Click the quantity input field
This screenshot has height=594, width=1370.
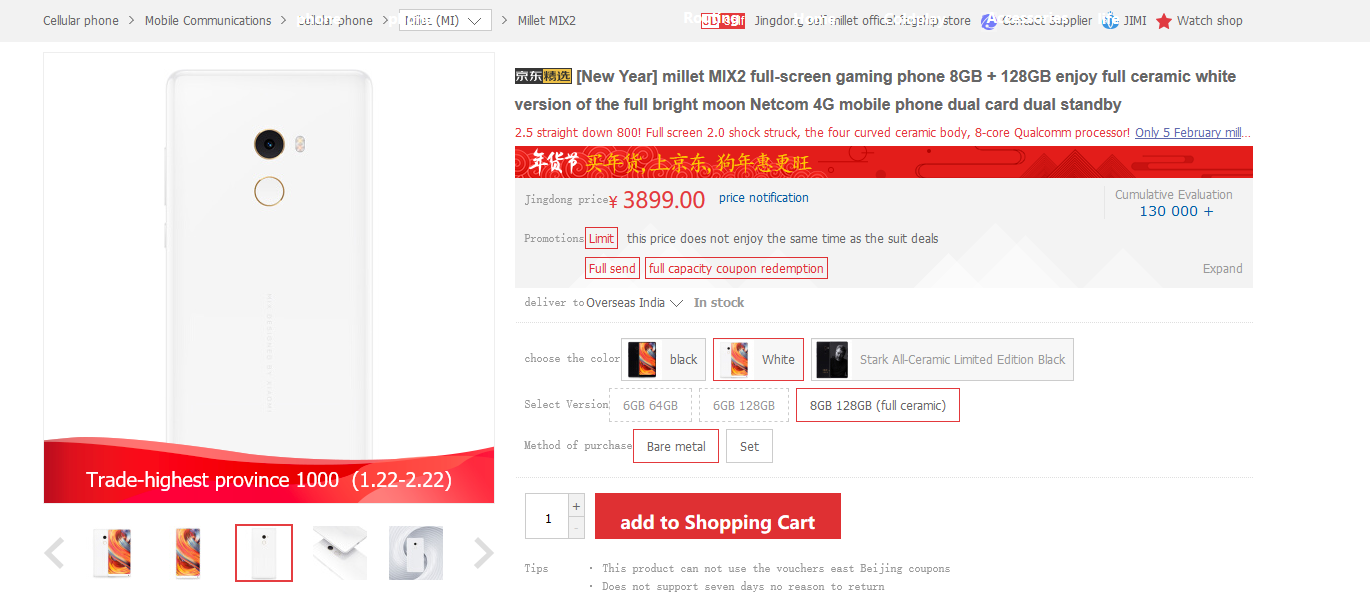[x=547, y=517]
